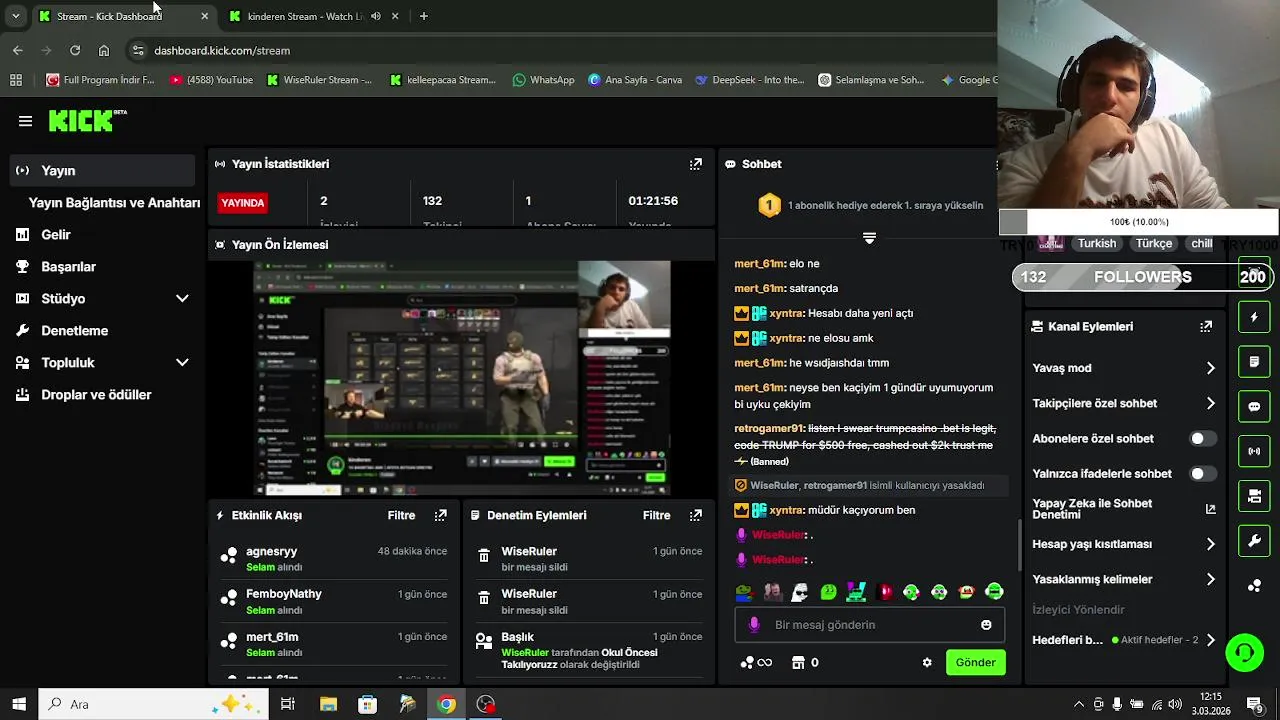Send the message with Gönder button
This screenshot has height=720, width=1280.
[975, 662]
